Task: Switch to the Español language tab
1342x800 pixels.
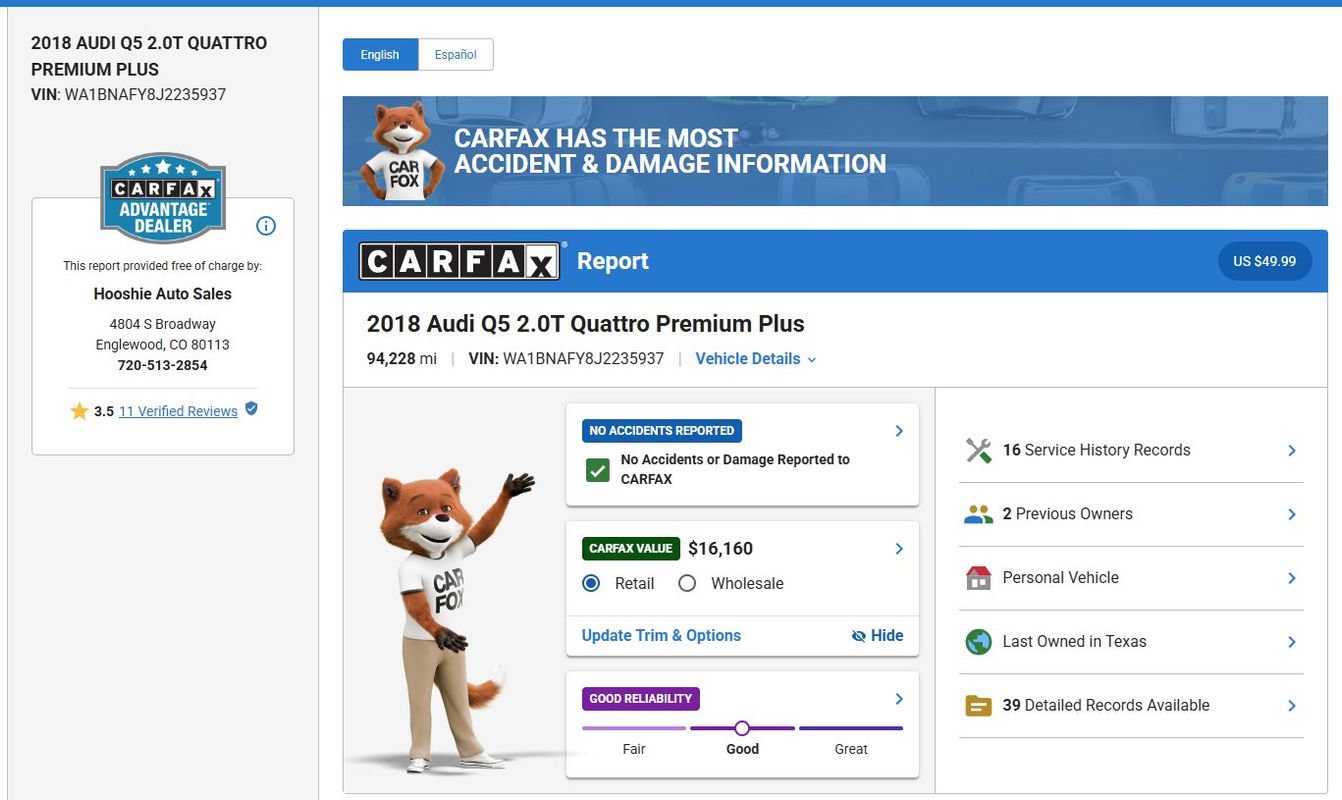Action: (x=455, y=55)
